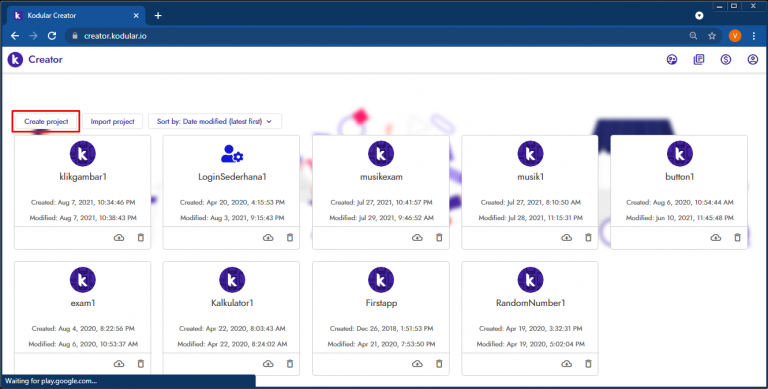
Task: Click trash icon on the button1 project
Action: click(x=737, y=238)
